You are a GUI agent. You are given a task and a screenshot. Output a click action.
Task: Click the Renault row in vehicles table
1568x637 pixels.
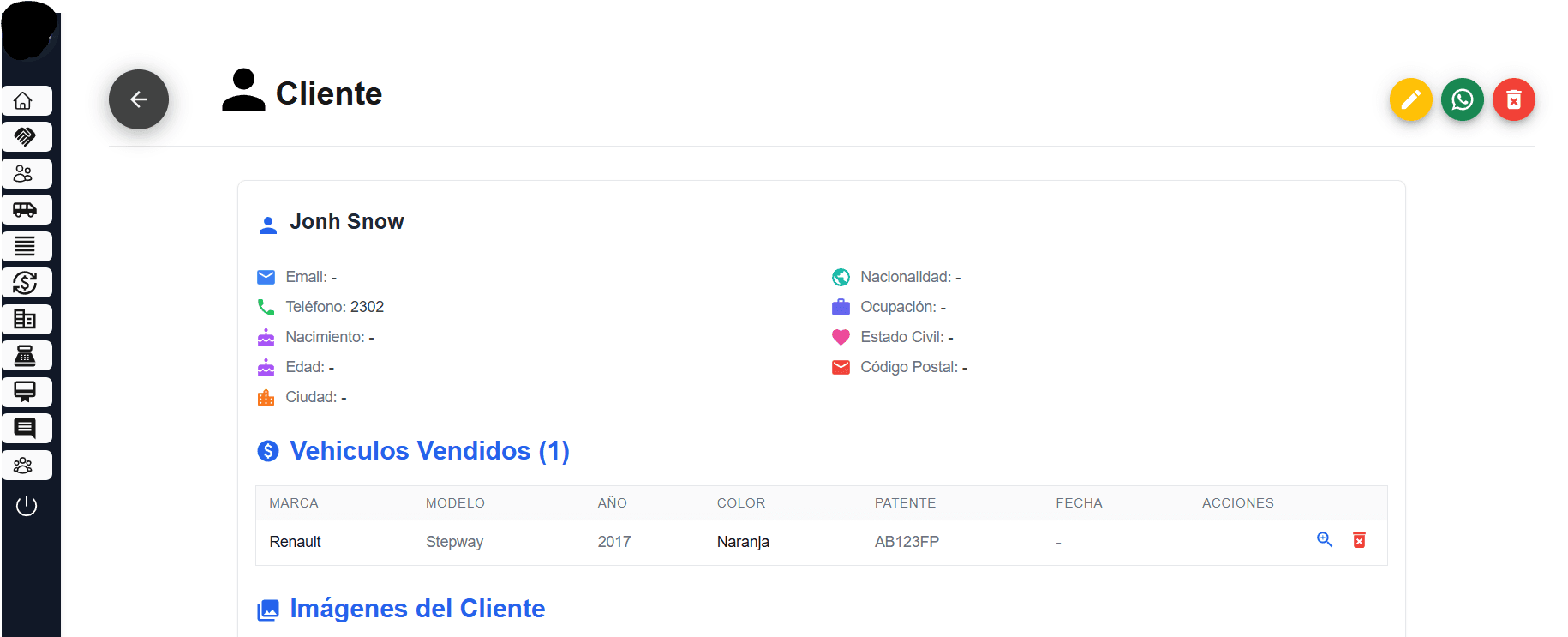295,542
